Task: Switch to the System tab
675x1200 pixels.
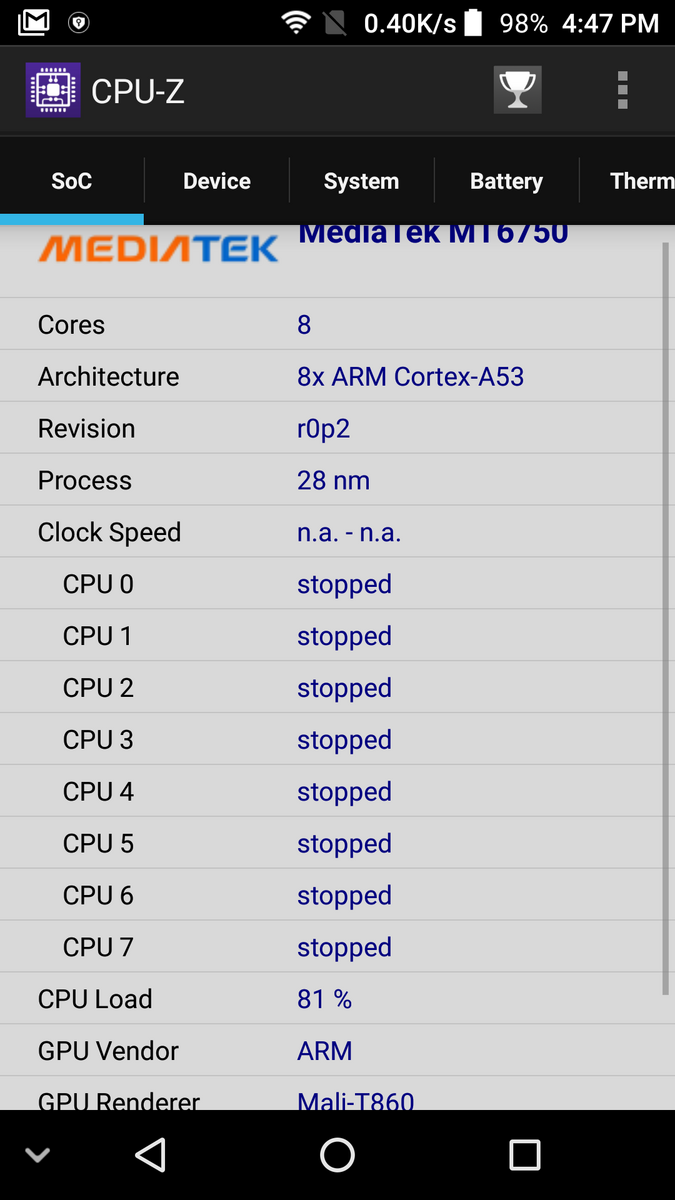Action: pyautogui.click(x=361, y=181)
